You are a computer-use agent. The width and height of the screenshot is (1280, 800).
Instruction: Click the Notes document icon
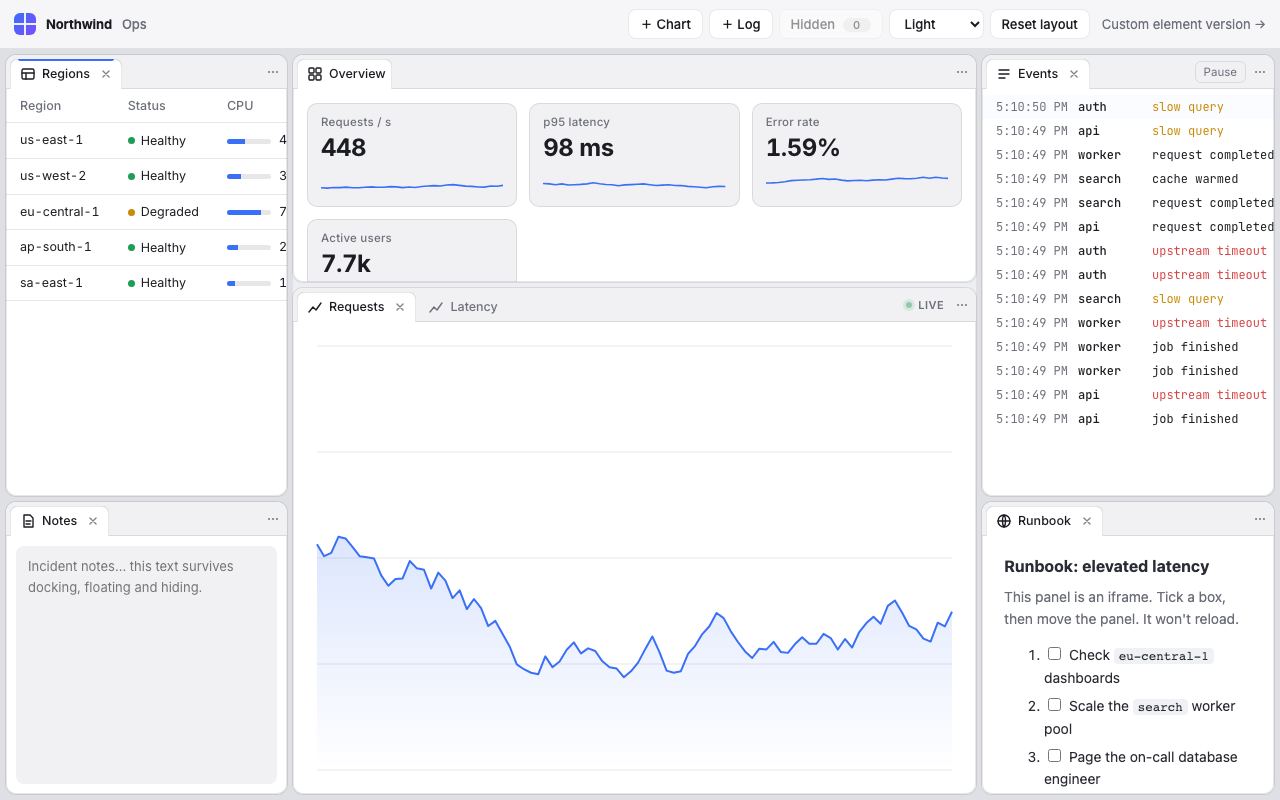coord(28,521)
